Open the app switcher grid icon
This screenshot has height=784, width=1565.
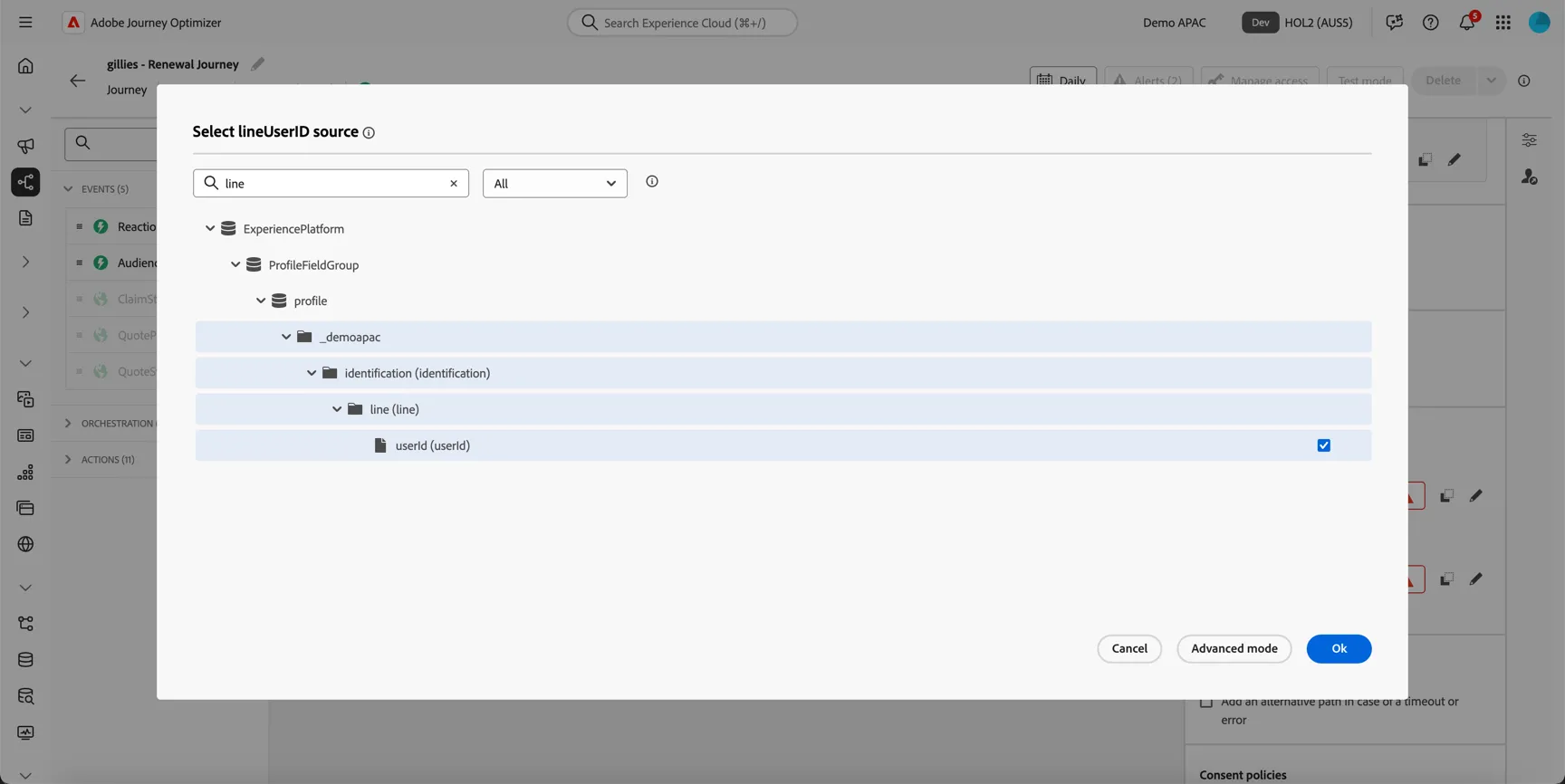(1503, 23)
